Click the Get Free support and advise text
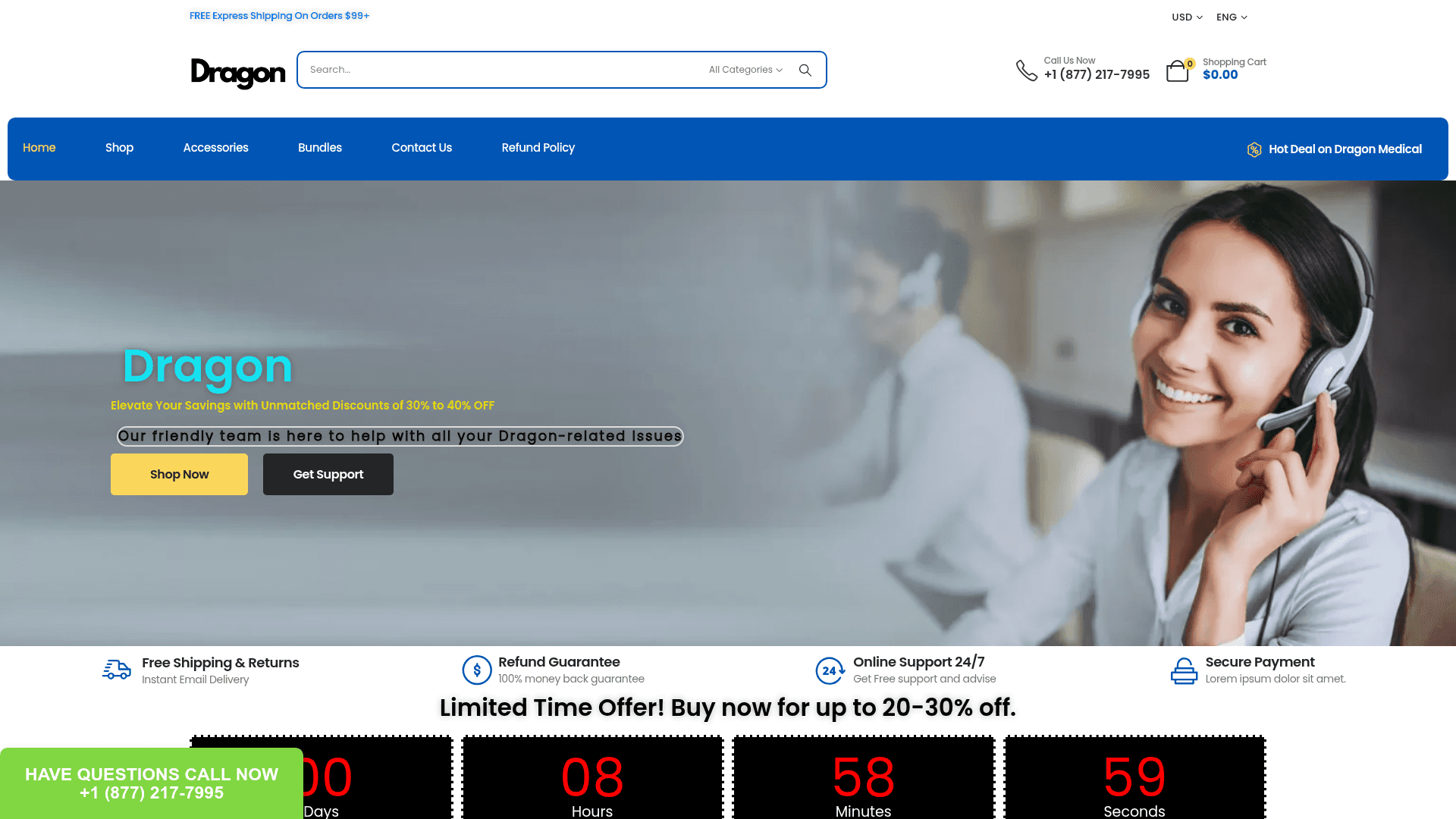The image size is (1456, 819). pos(924,679)
